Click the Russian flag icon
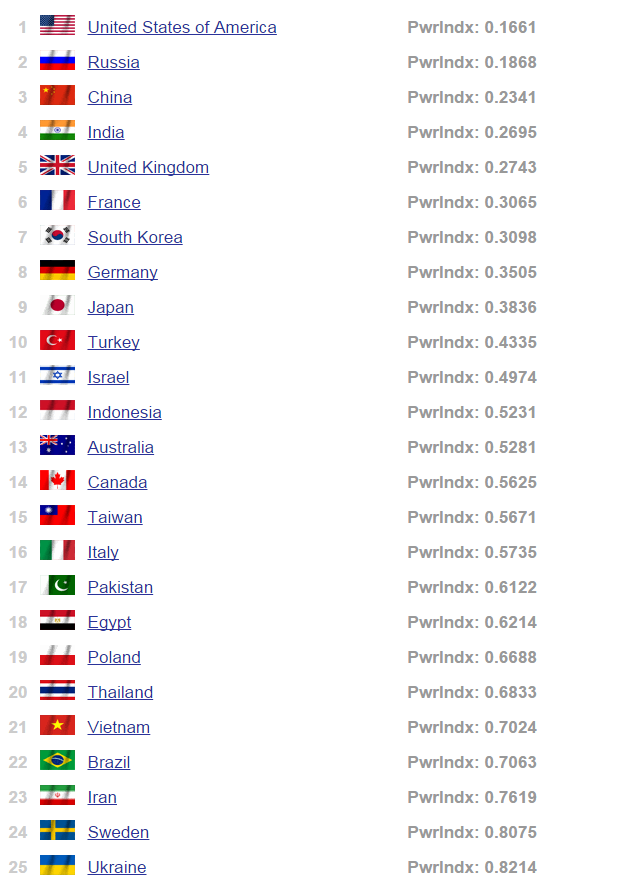The image size is (628, 882). [x=57, y=61]
